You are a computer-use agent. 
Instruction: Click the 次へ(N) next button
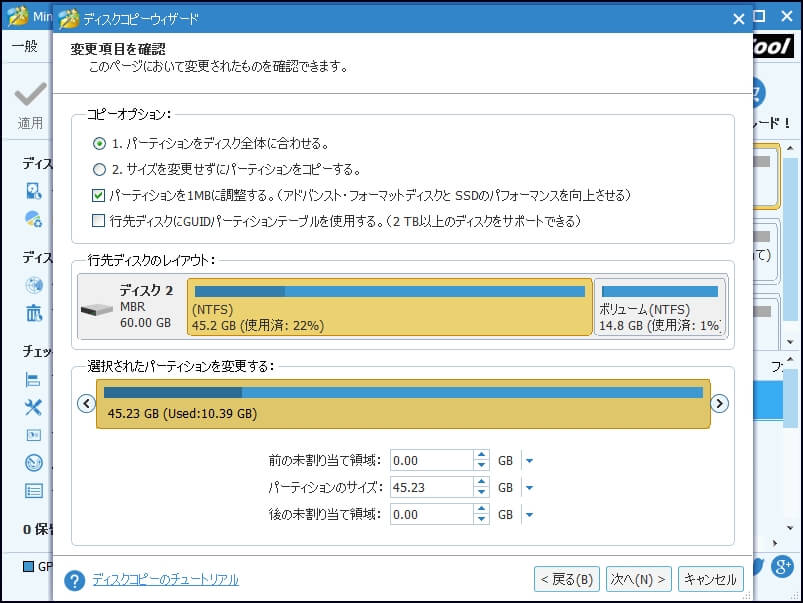tap(638, 579)
